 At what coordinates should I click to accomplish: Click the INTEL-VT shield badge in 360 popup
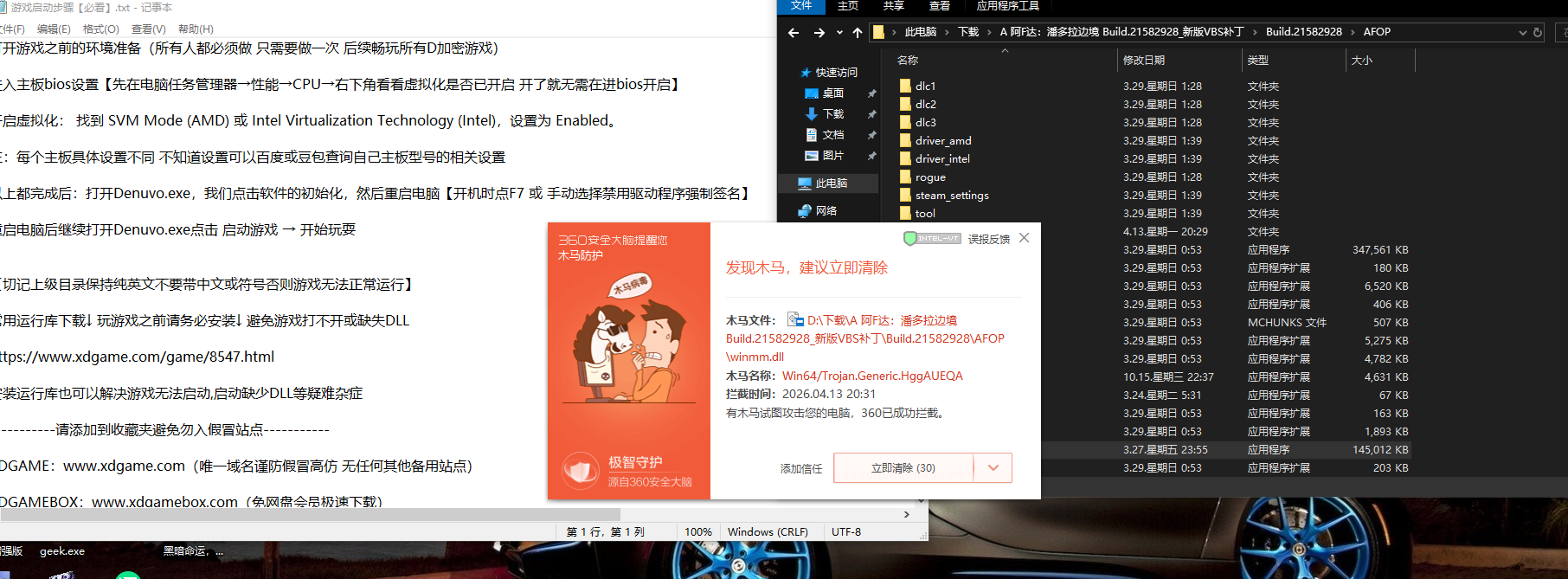point(932,239)
